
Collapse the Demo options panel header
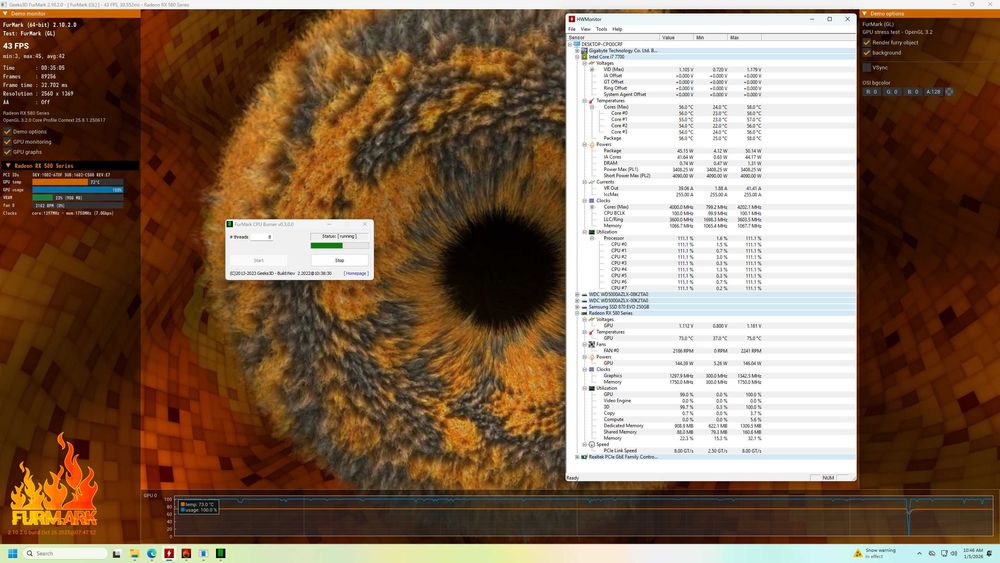point(930,13)
